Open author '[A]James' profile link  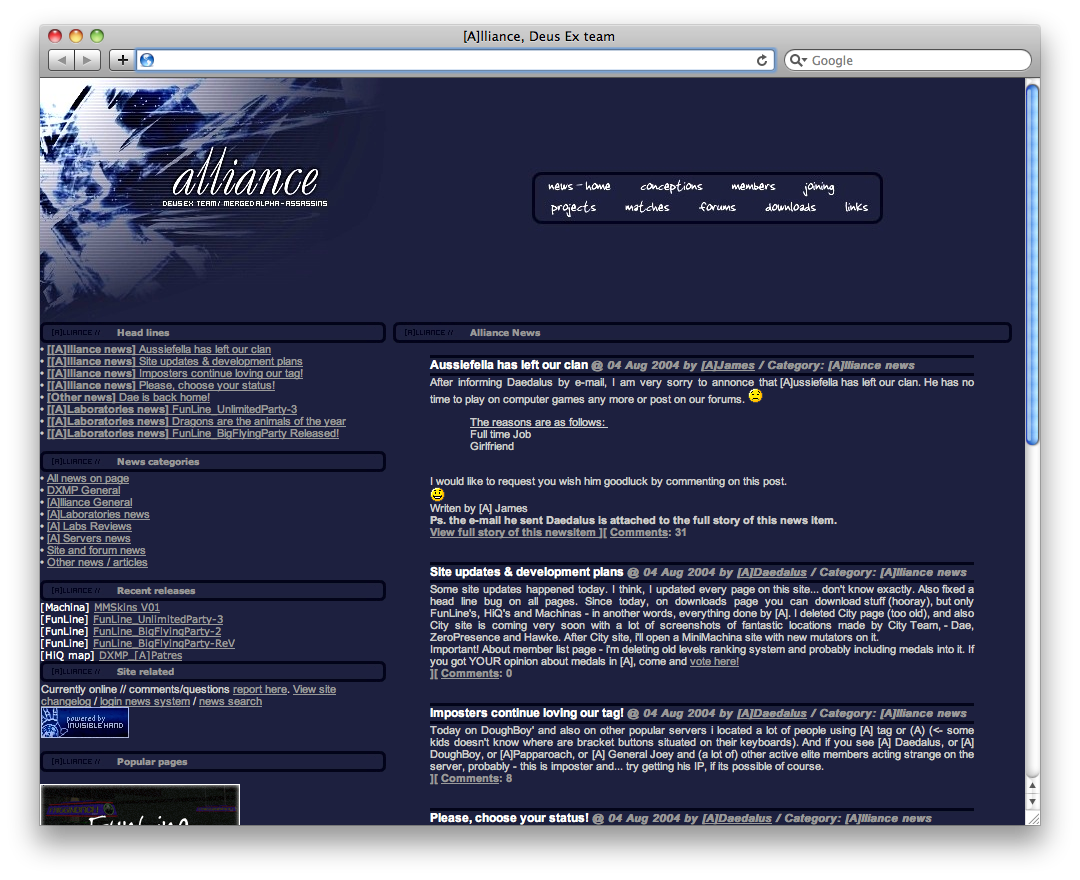pos(727,366)
